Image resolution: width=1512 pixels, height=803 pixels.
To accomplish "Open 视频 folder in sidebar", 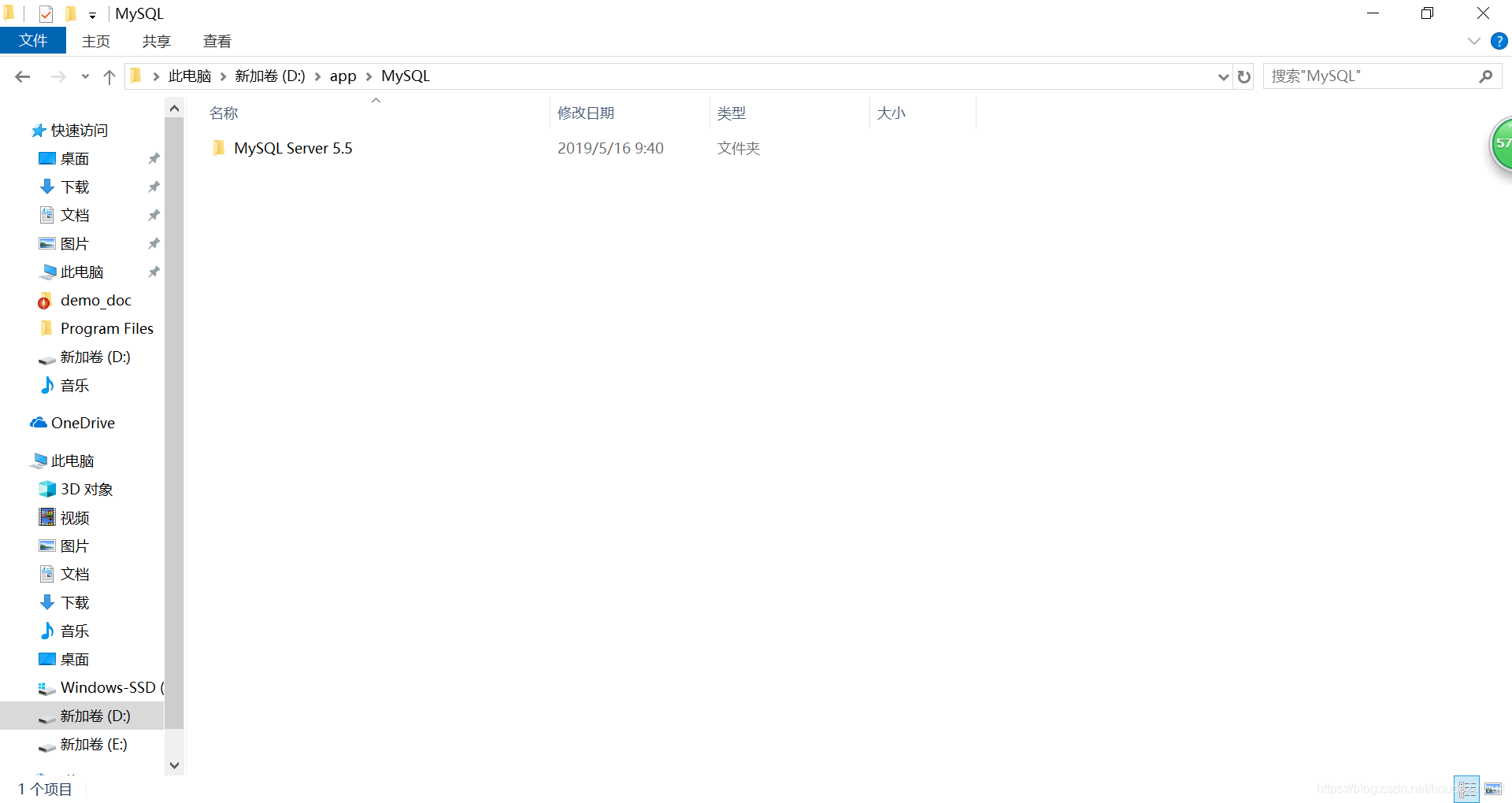I will 75,518.
